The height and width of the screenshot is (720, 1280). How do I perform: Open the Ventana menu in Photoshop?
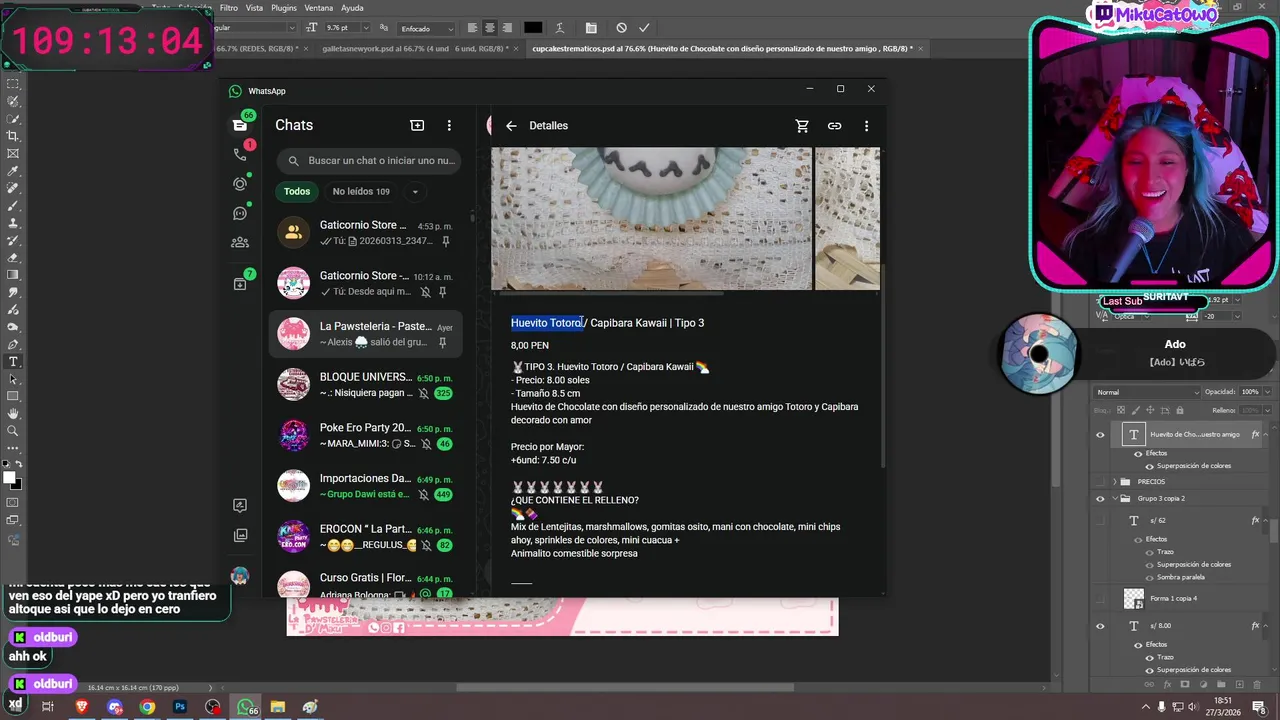[319, 8]
